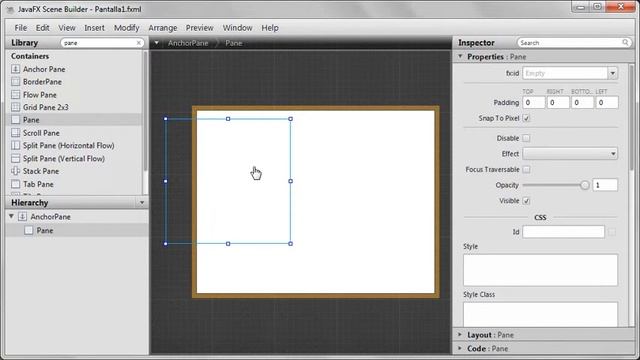
Task: Click the Pane icon in Hierarchy
Action: (29, 230)
